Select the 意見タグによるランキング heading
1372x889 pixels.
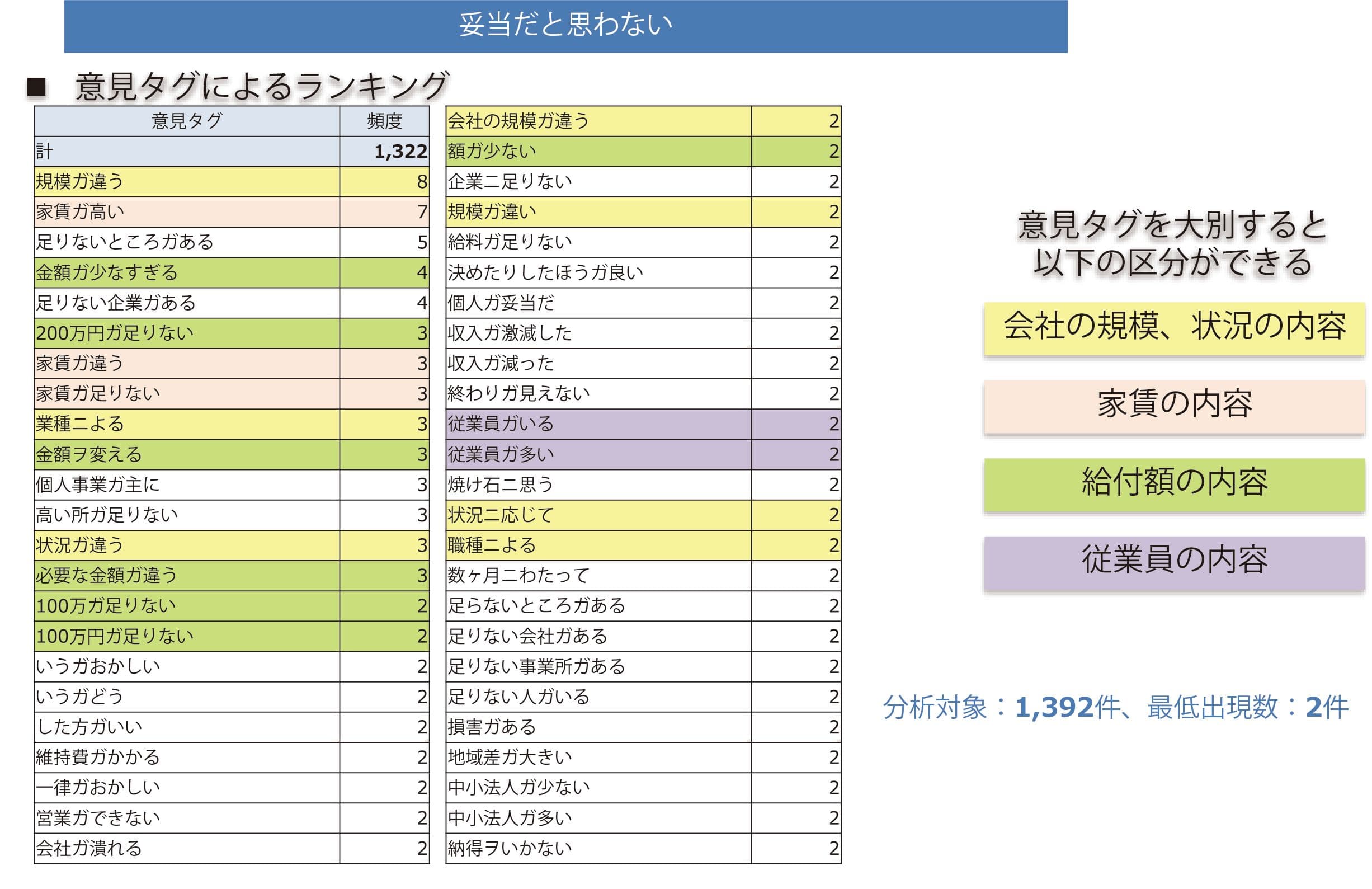262,86
